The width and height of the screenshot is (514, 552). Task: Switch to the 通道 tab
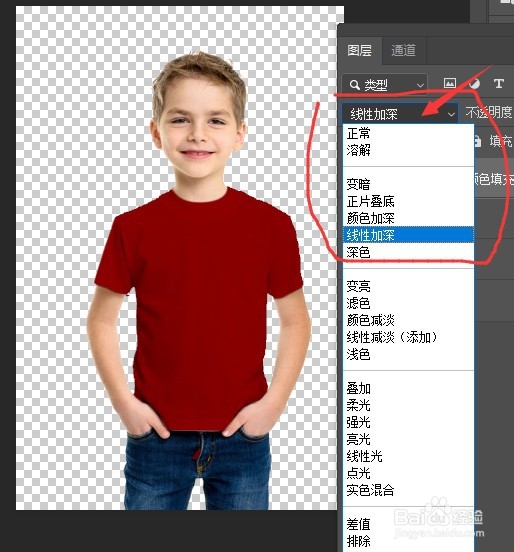403,51
